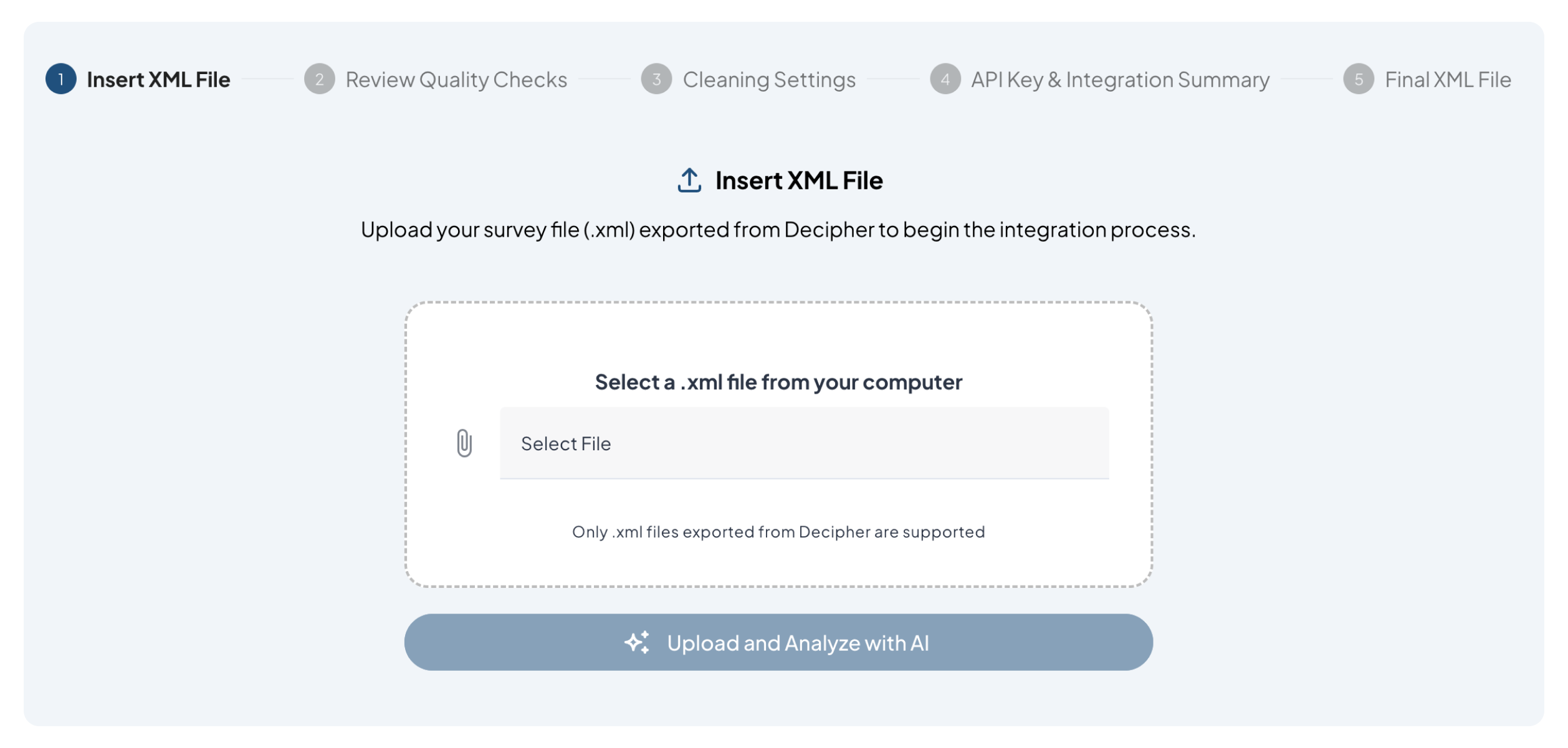Viewport: 1568px width, 748px height.
Task: Click step 4 numbered circle
Action: 945,79
